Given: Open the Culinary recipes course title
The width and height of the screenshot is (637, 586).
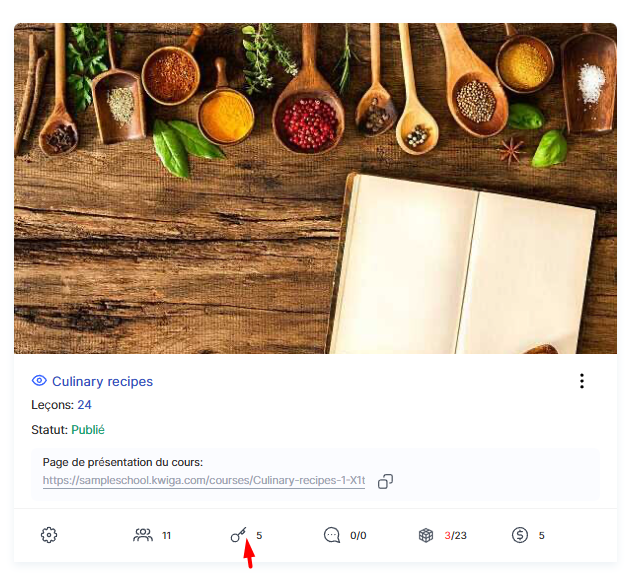Looking at the screenshot, I should [x=102, y=382].
